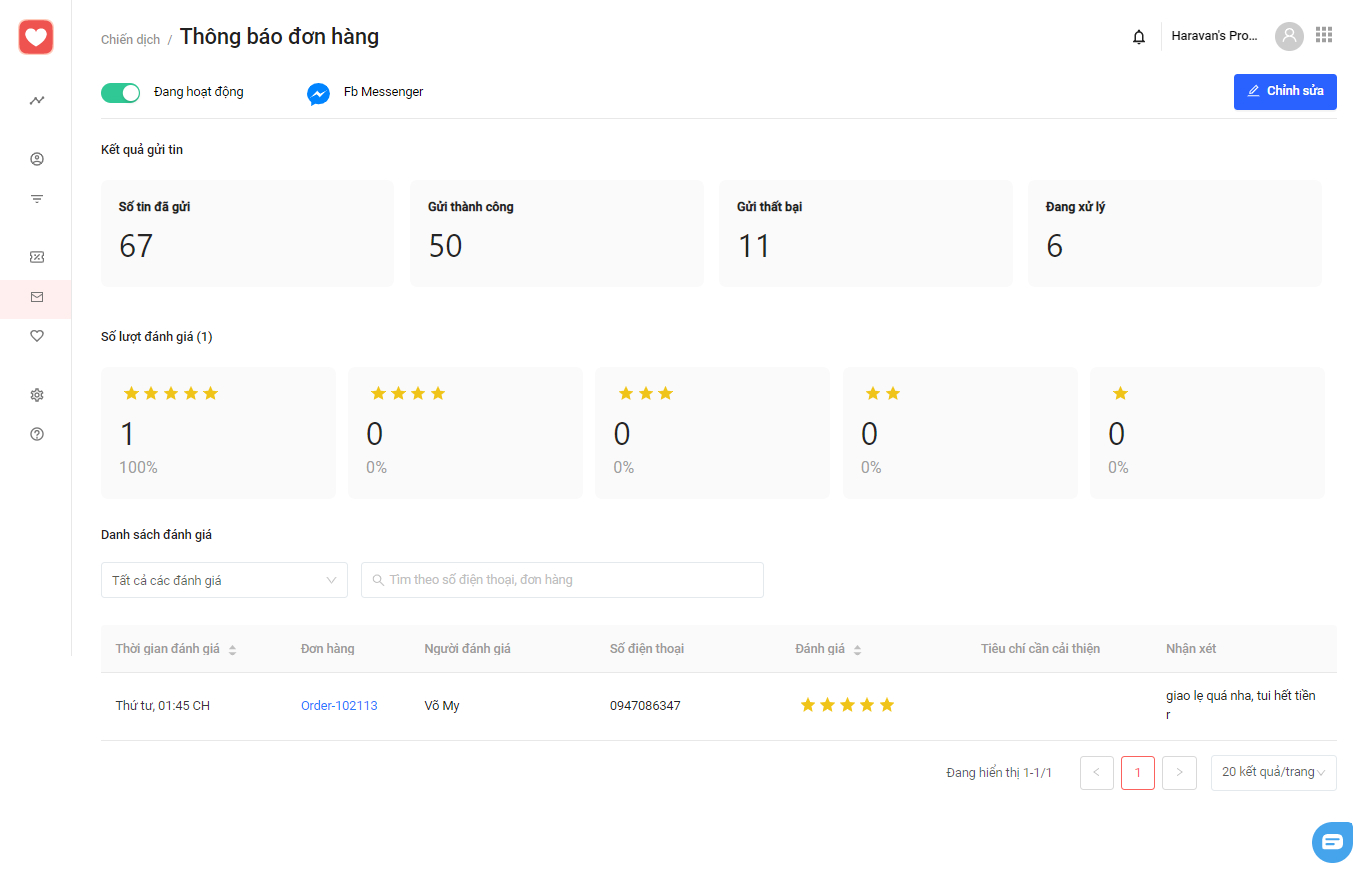Select the three-star rating card
The image size is (1366, 876).
712,432
